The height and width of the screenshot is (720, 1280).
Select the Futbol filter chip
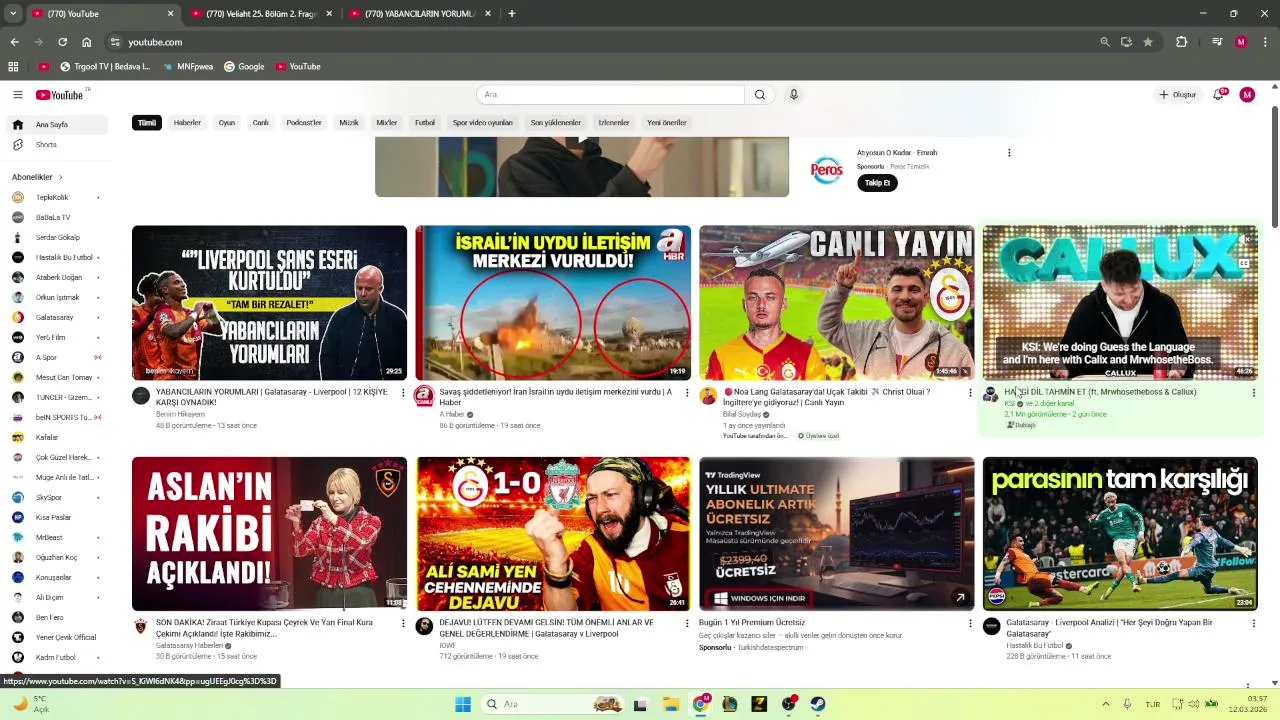click(425, 123)
